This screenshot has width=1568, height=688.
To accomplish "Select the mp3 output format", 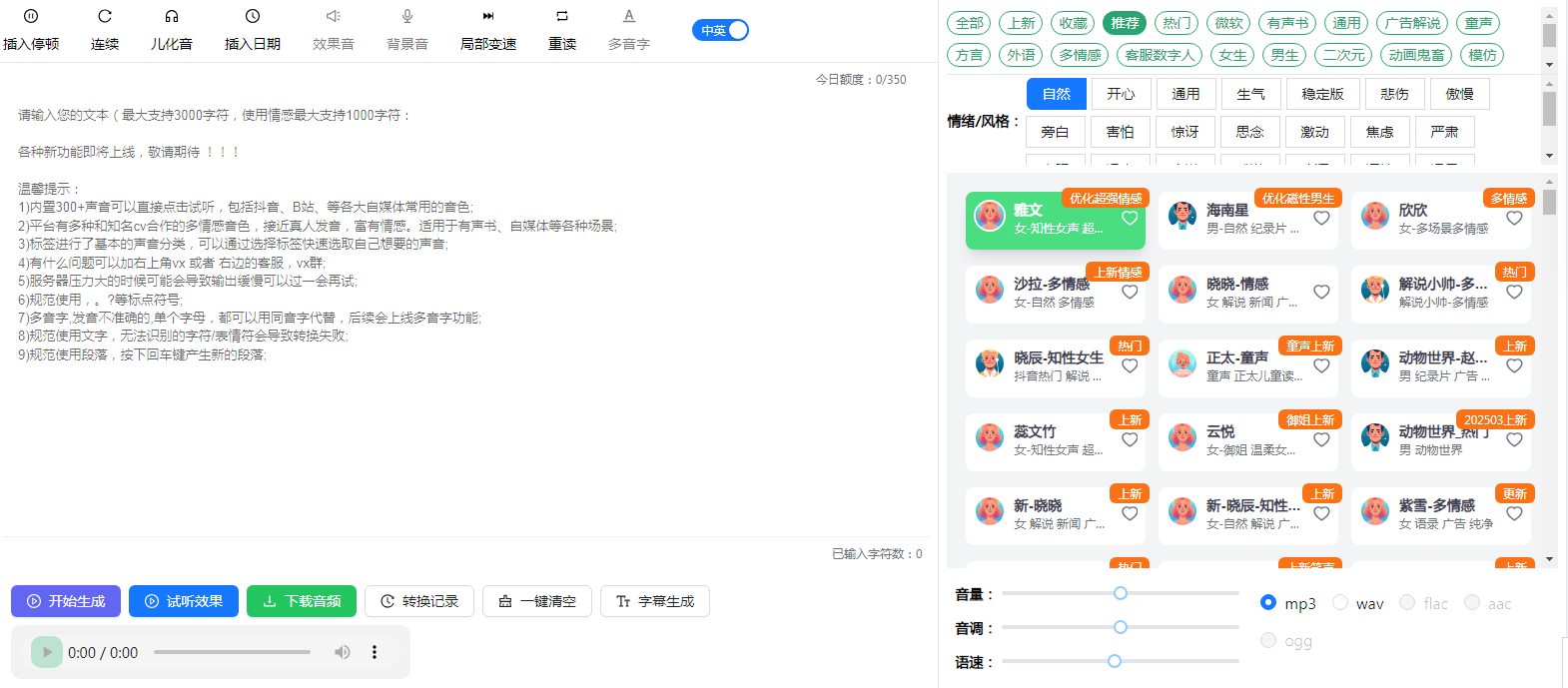I will [1268, 602].
